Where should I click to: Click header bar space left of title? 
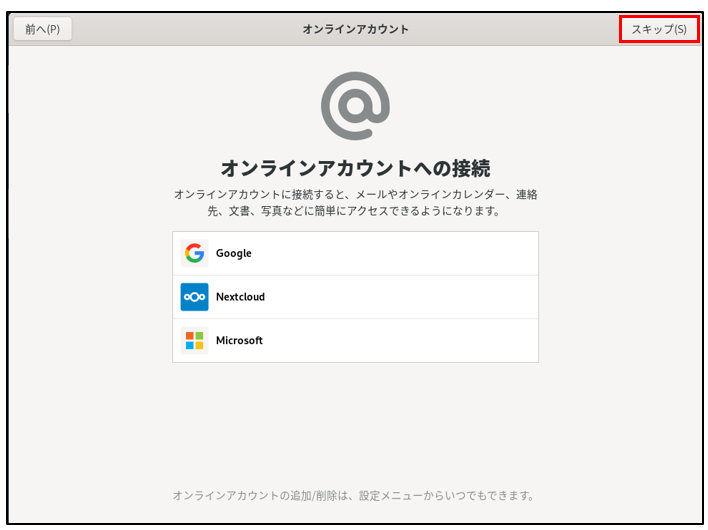click(180, 29)
